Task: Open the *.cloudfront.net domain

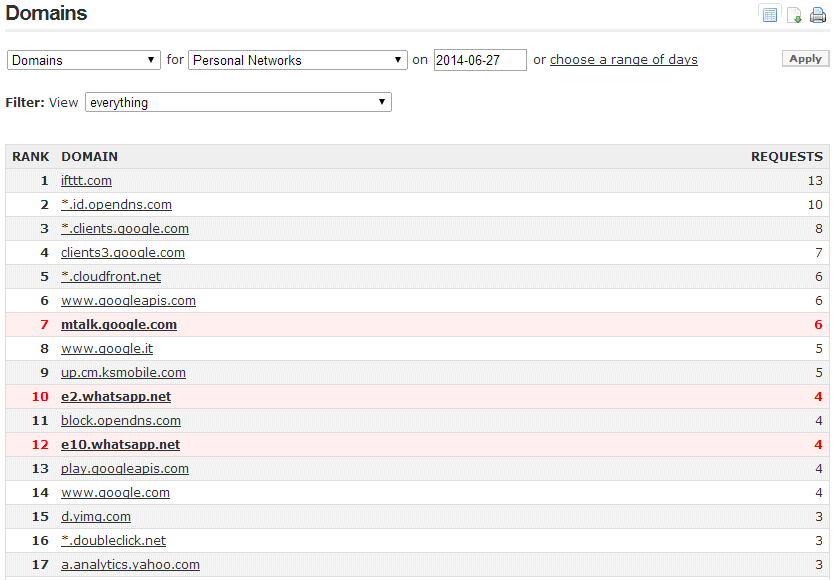Action: pyautogui.click(x=111, y=277)
